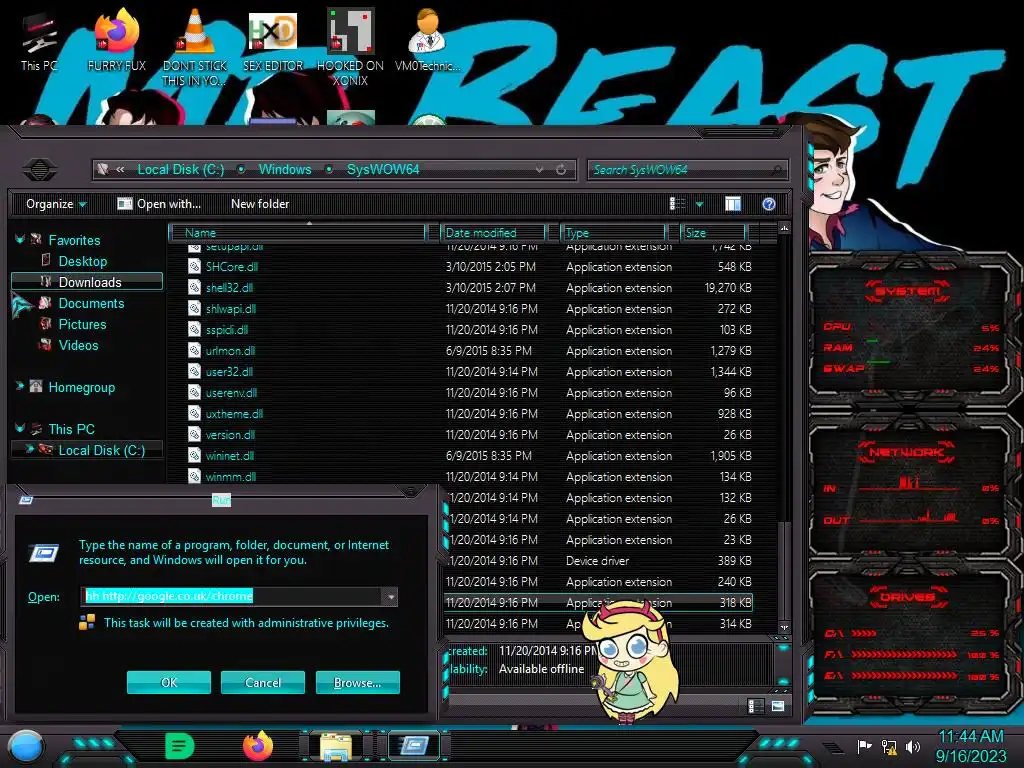Select the winmm.dll file
The width and height of the screenshot is (1024, 768).
click(231, 477)
